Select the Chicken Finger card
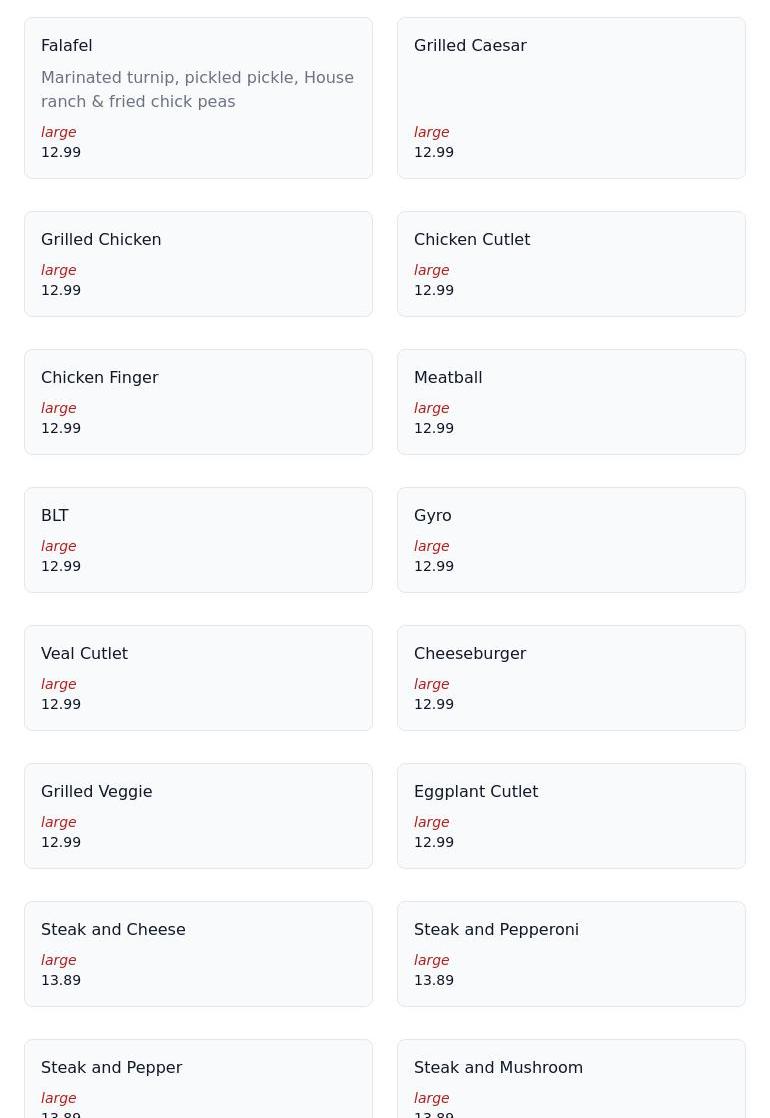 (198, 401)
